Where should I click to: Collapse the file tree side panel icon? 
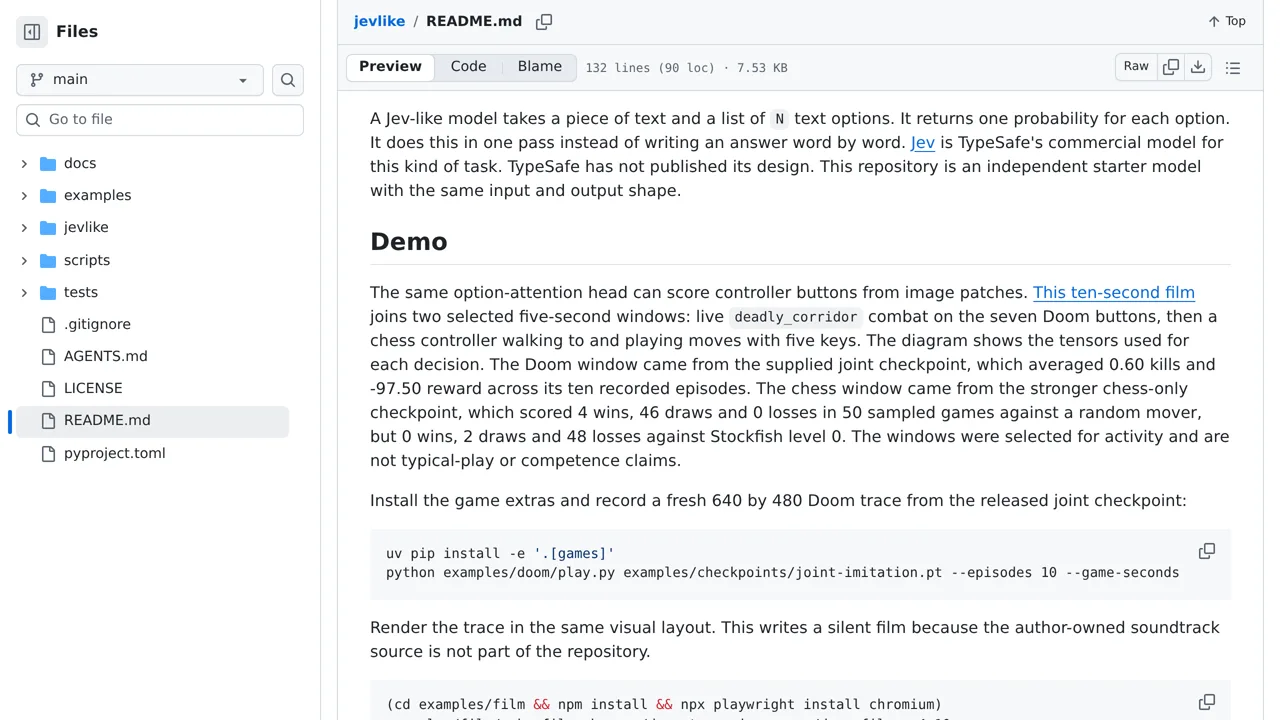coord(32,32)
